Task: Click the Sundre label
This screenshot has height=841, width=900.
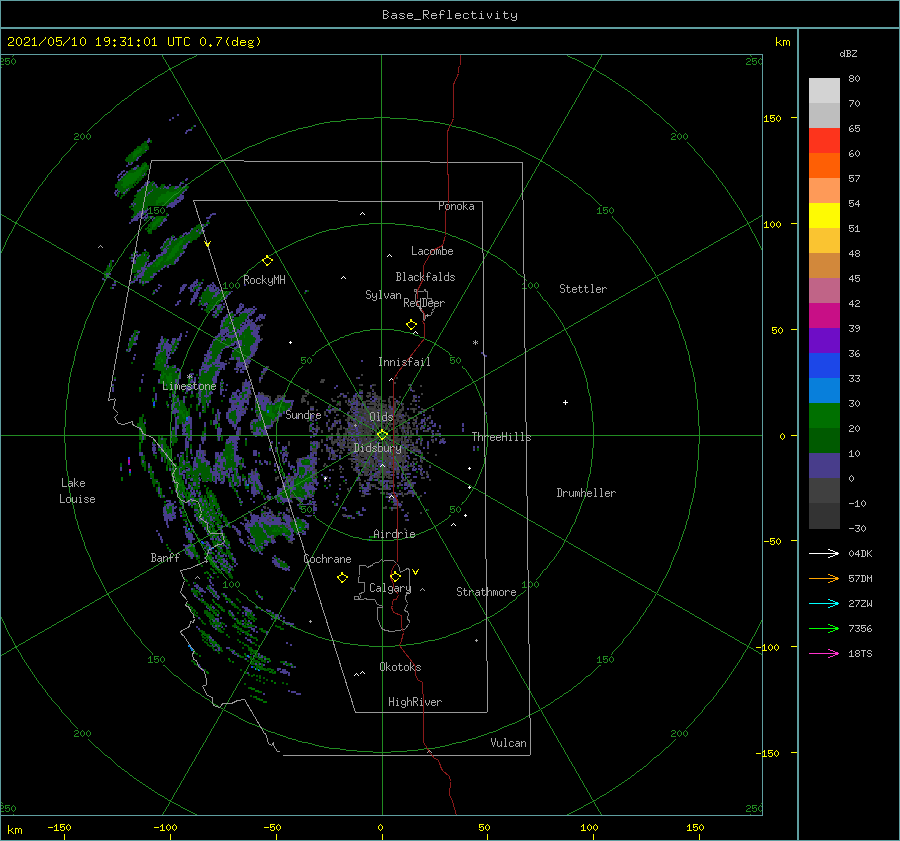Action: [303, 415]
